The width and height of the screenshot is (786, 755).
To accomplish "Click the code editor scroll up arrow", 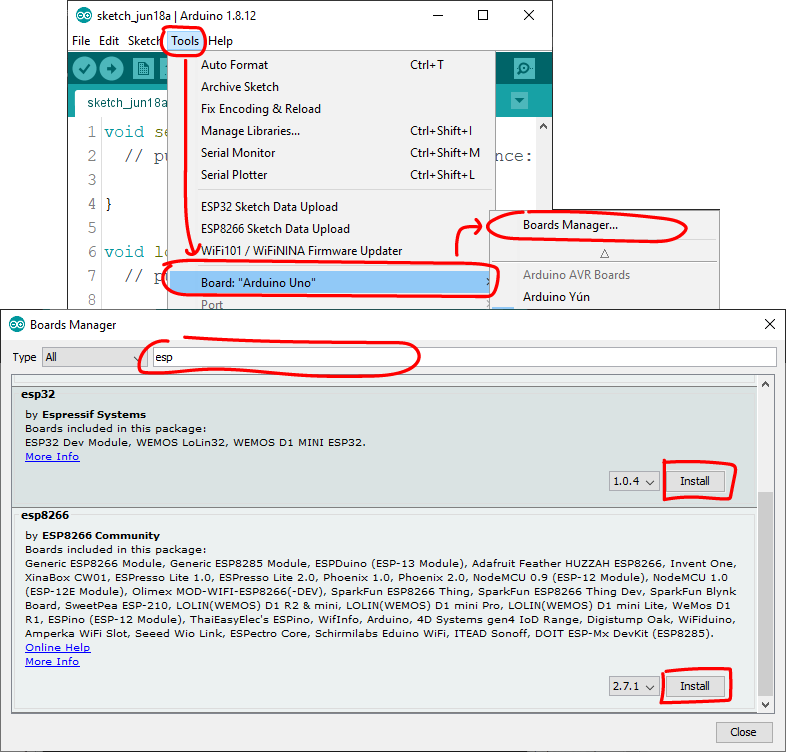I will [543, 126].
